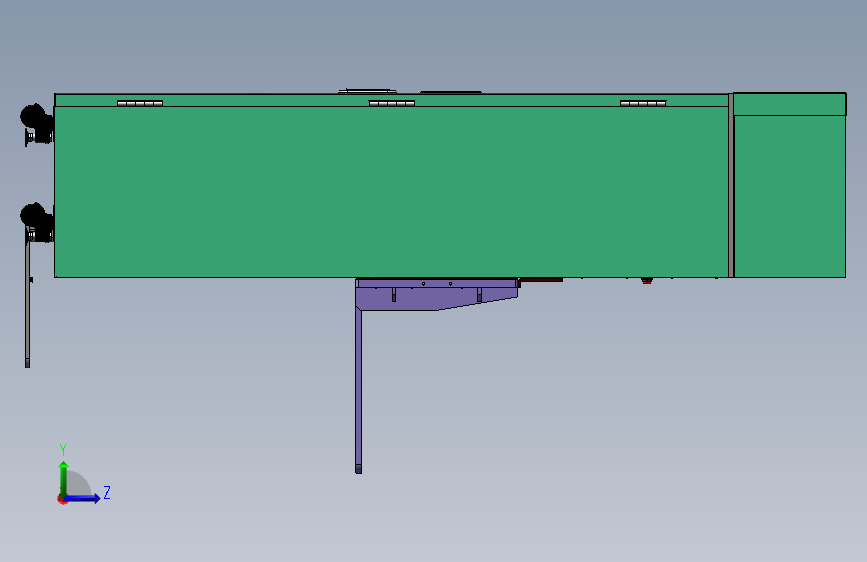
Task: Select the middle hinge on top edge
Action: pyautogui.click(x=391, y=103)
